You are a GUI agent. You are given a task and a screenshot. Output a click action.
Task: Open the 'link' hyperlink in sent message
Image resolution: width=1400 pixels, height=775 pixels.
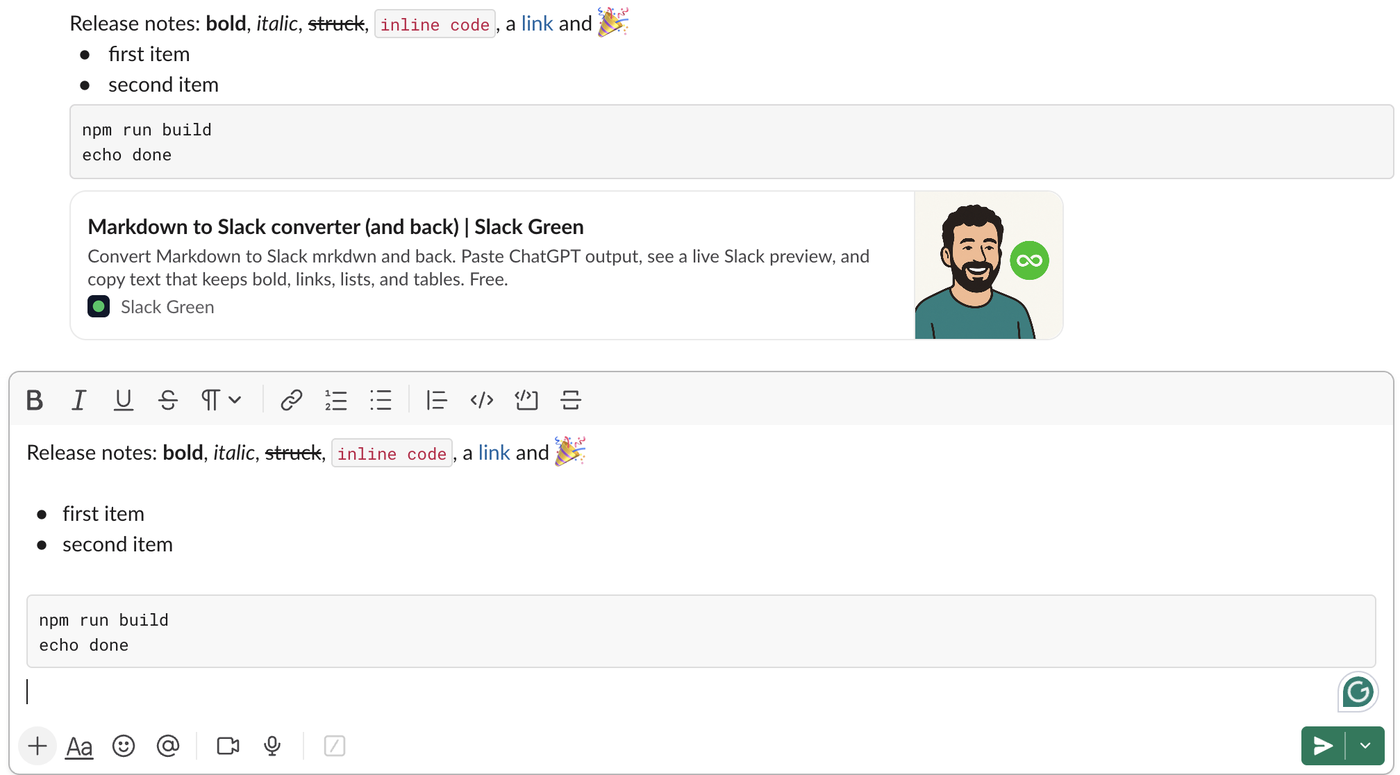[x=537, y=24]
